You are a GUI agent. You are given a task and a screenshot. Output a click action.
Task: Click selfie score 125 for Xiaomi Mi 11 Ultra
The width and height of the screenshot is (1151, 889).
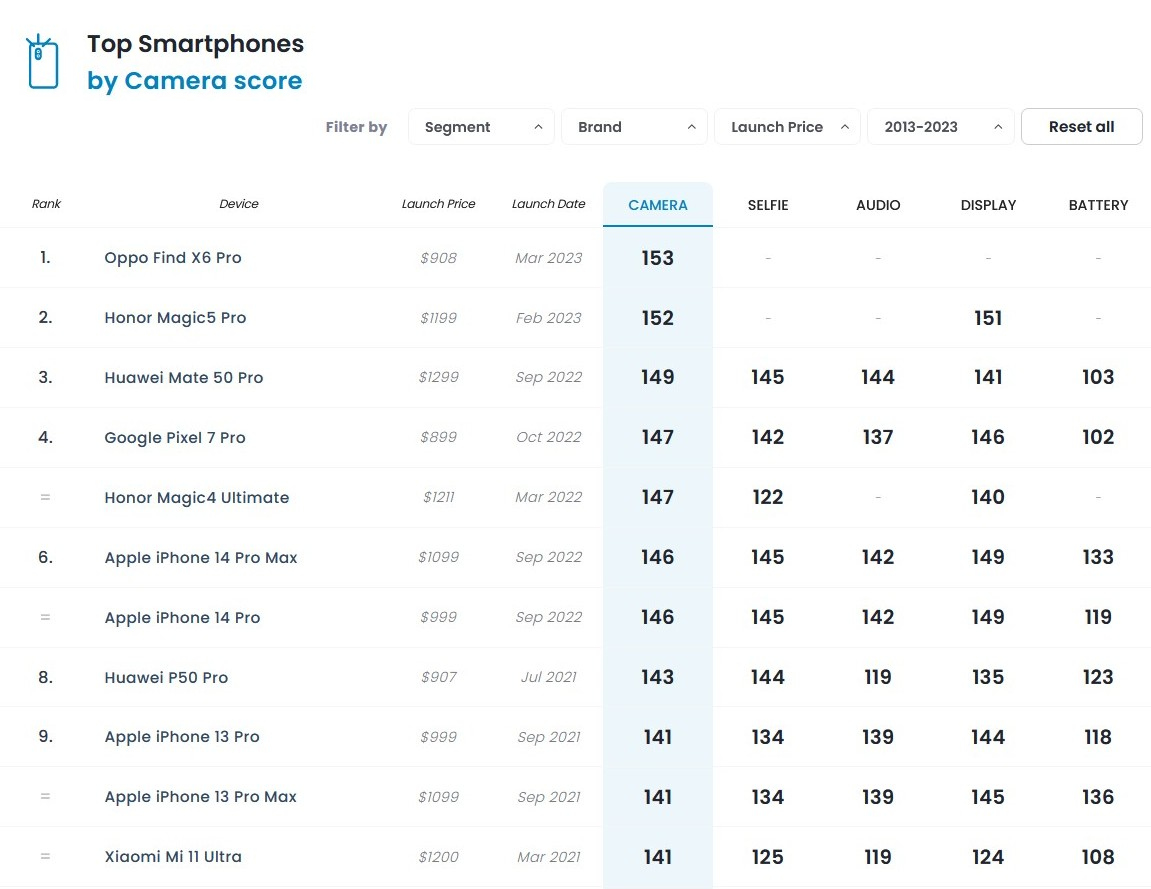pyautogui.click(x=768, y=857)
